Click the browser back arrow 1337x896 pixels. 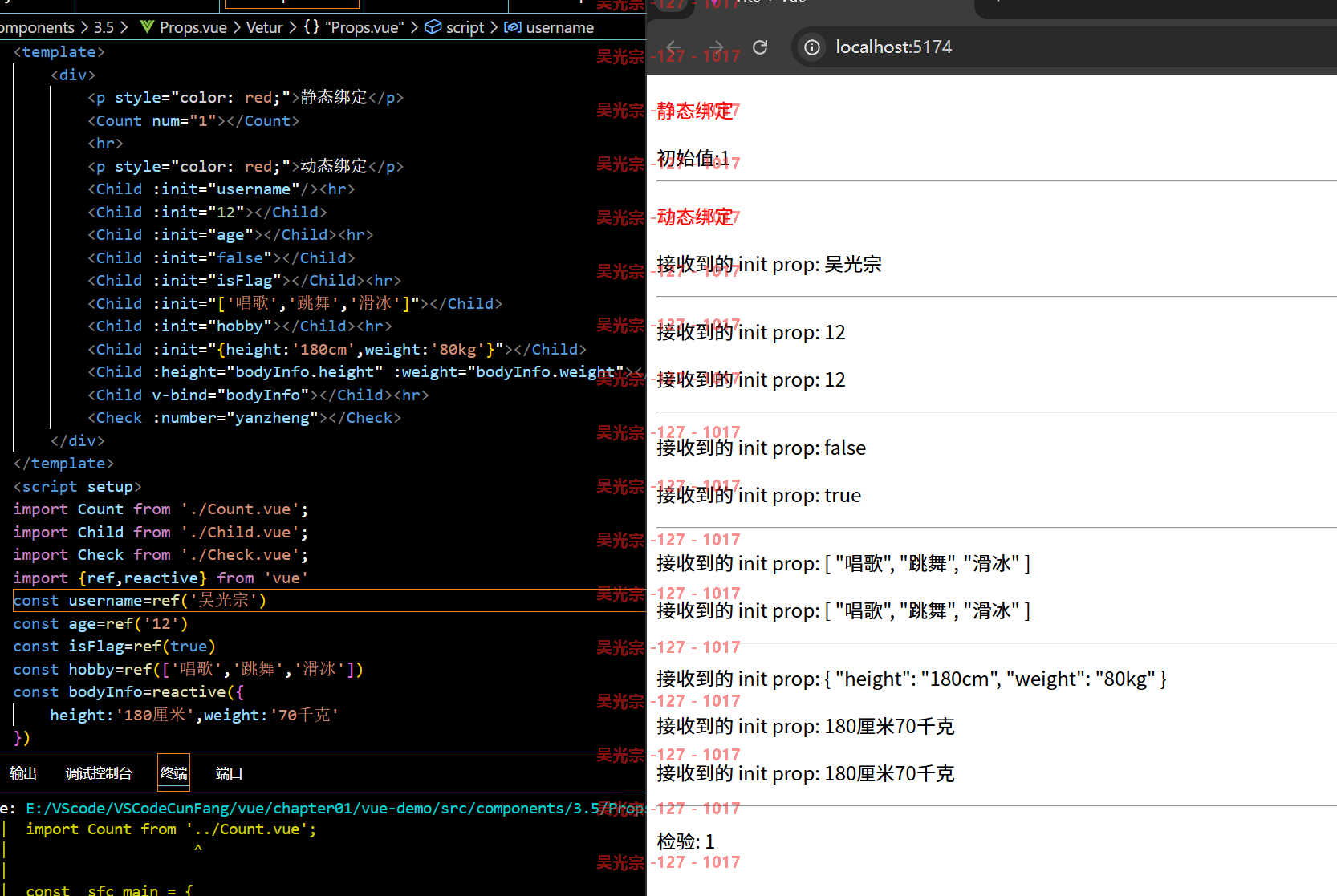[x=674, y=47]
